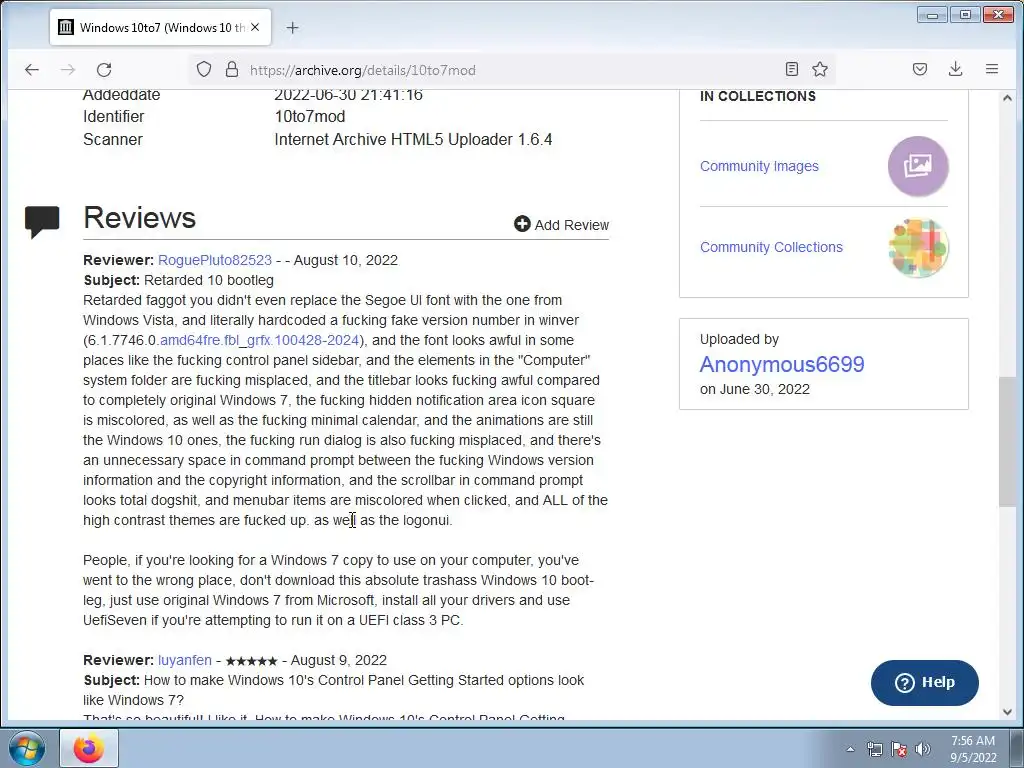Open the Action Center flag icon
The image size is (1024, 768).
tap(899, 749)
